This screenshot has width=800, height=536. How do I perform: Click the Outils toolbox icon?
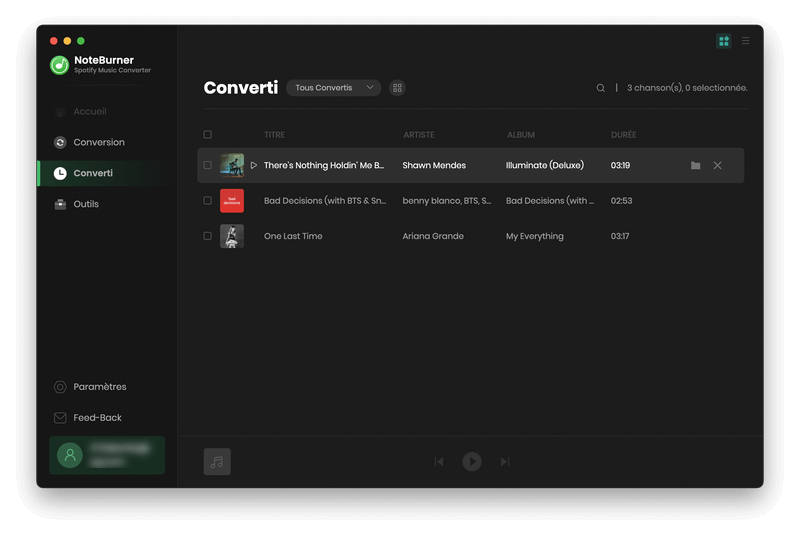(x=60, y=204)
